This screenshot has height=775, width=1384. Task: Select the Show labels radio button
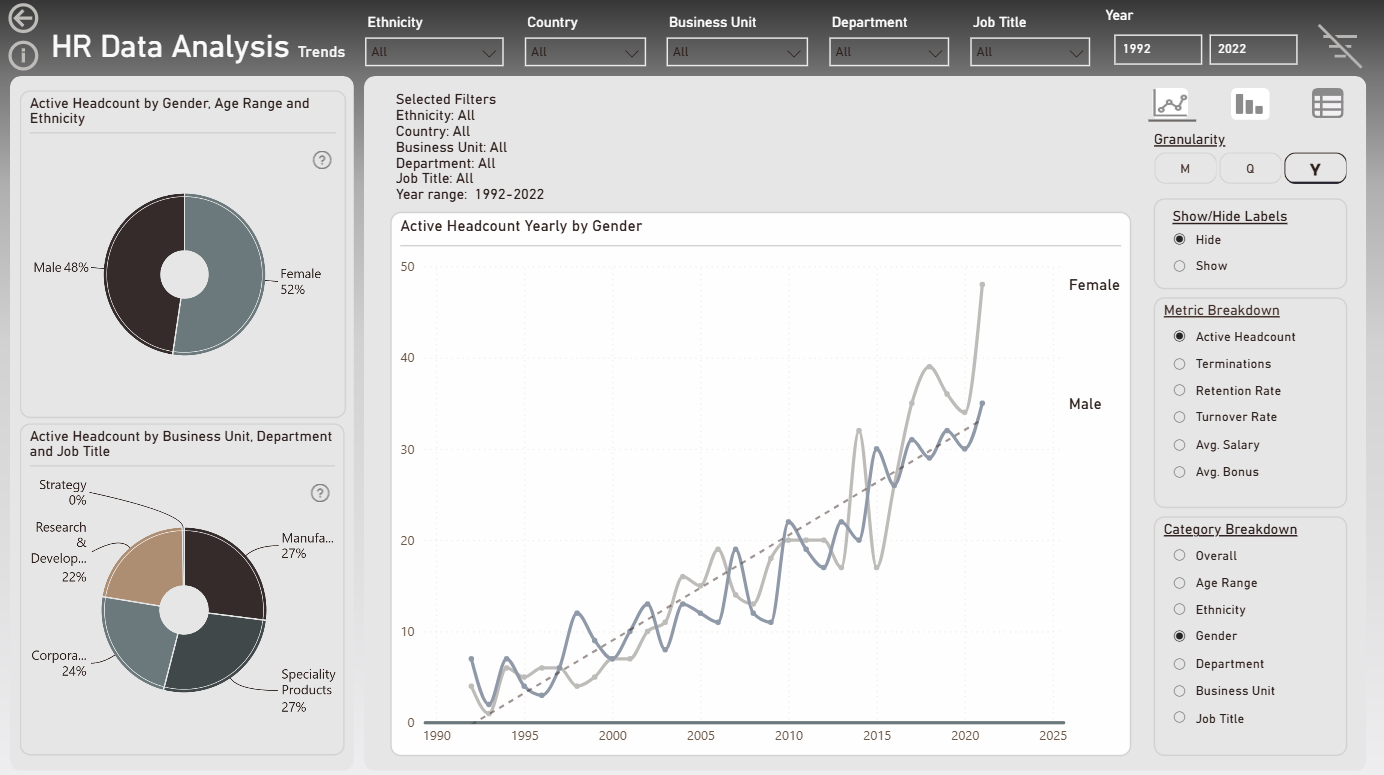coord(1180,266)
